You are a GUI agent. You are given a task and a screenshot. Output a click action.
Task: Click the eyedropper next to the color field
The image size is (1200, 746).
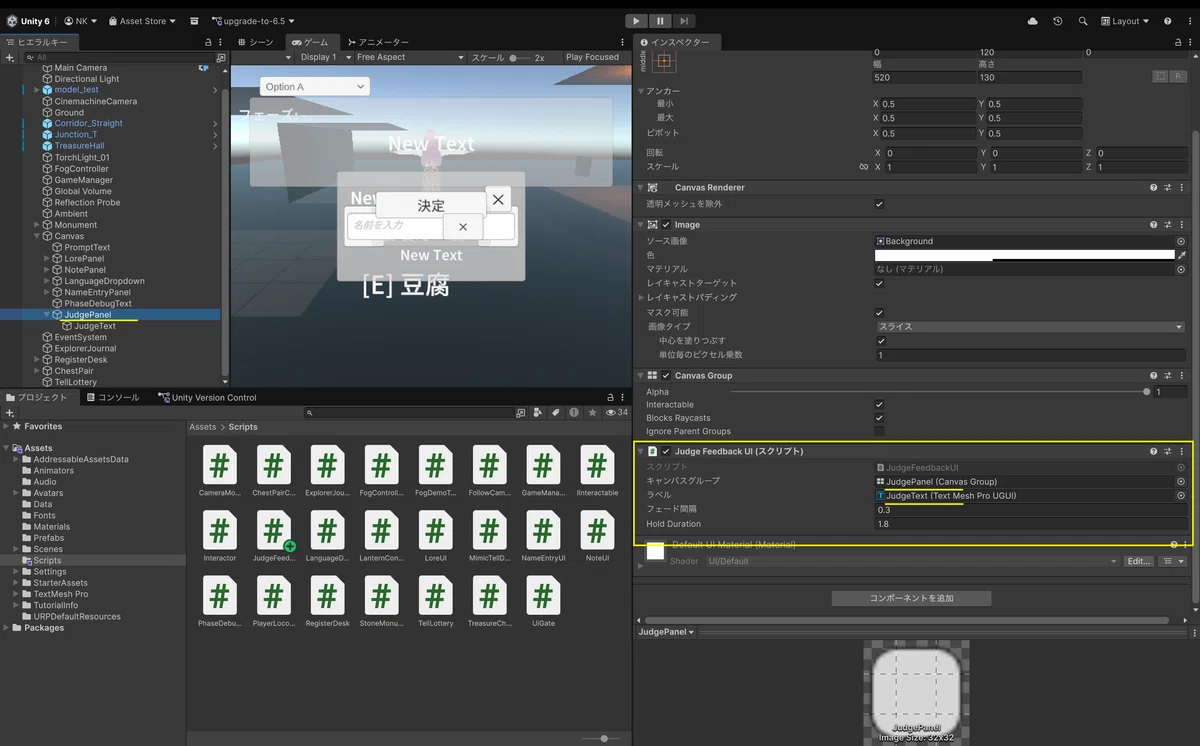(1181, 255)
